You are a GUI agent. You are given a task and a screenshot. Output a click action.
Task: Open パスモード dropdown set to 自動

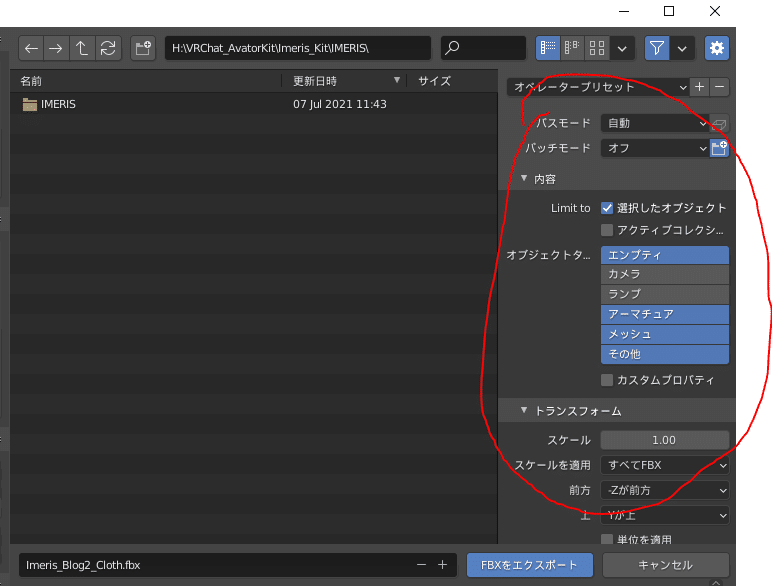coord(655,123)
